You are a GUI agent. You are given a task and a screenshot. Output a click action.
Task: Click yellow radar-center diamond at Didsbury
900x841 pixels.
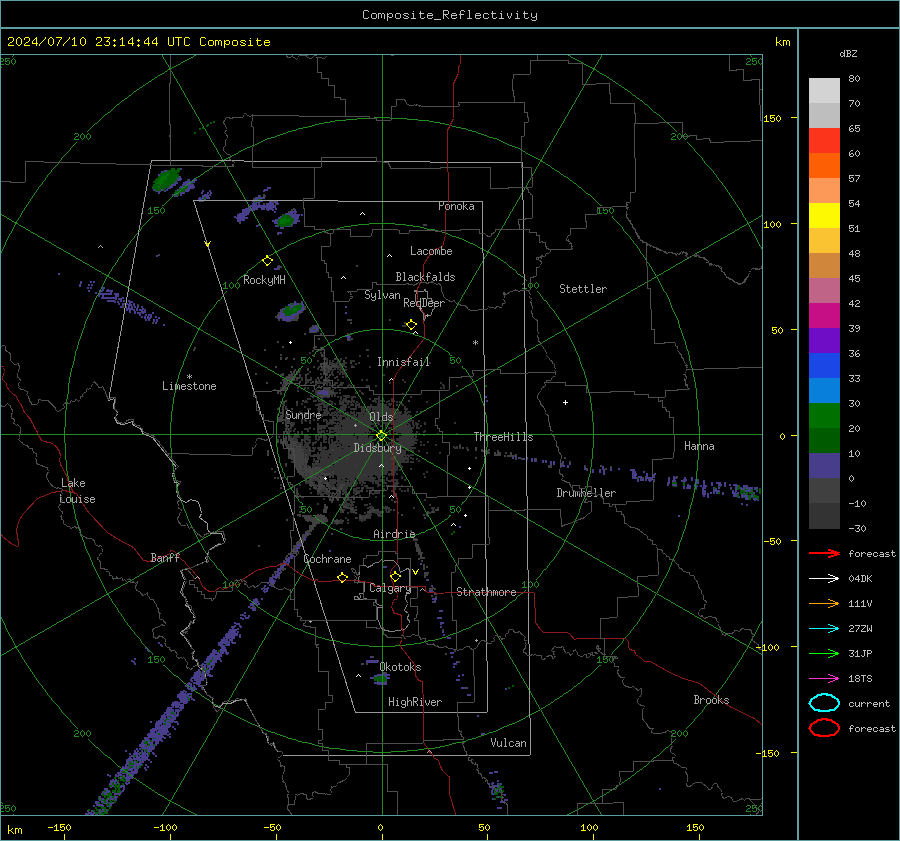tap(381, 436)
